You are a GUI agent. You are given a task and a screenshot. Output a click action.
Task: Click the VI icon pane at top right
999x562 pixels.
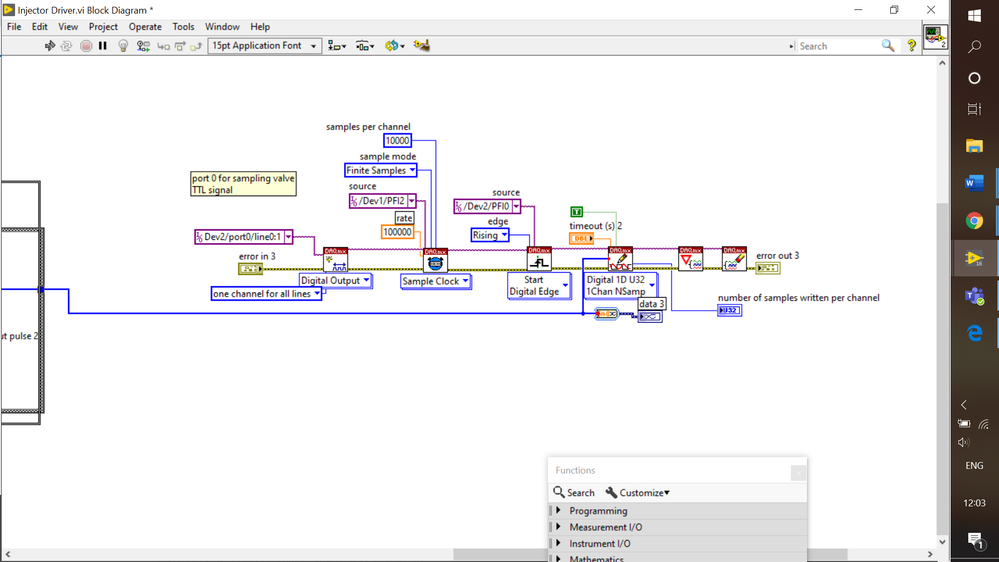[935, 36]
